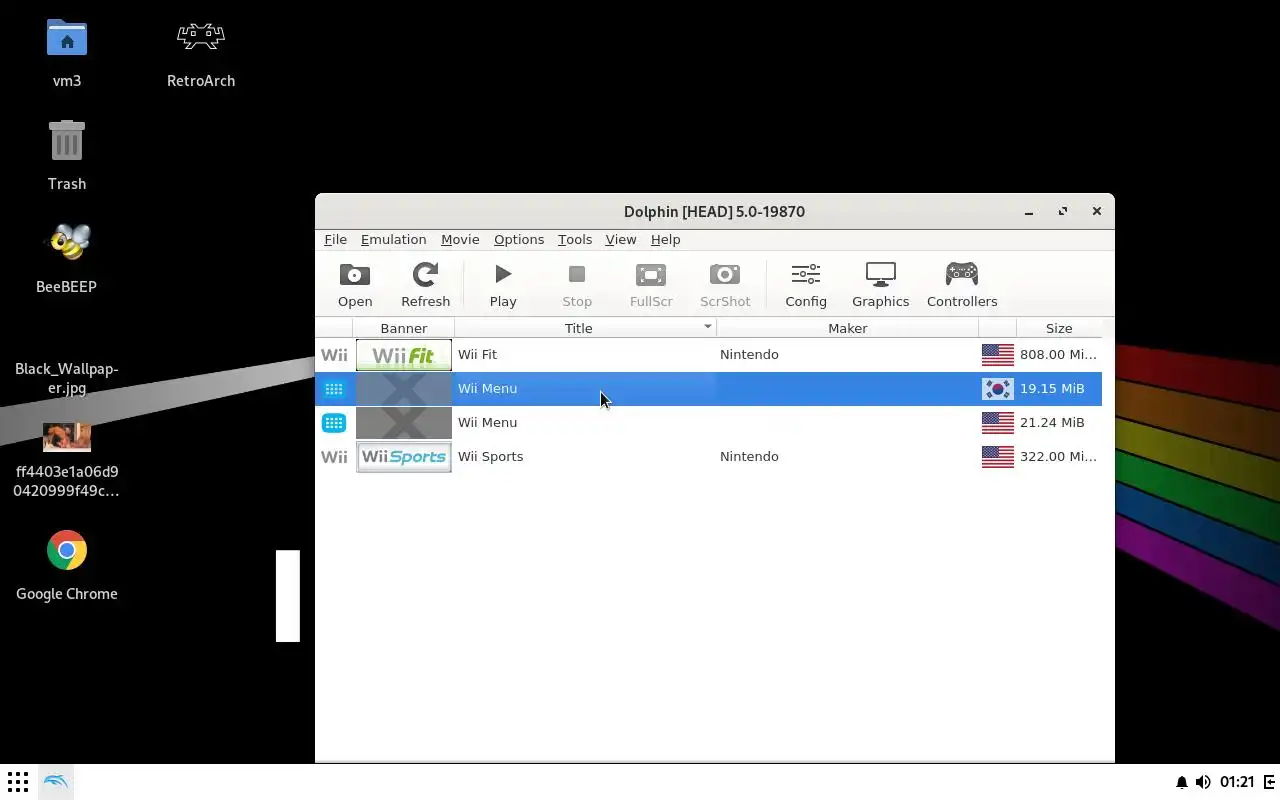
Task: Click Dolphin taskbar icon
Action: click(x=56, y=782)
